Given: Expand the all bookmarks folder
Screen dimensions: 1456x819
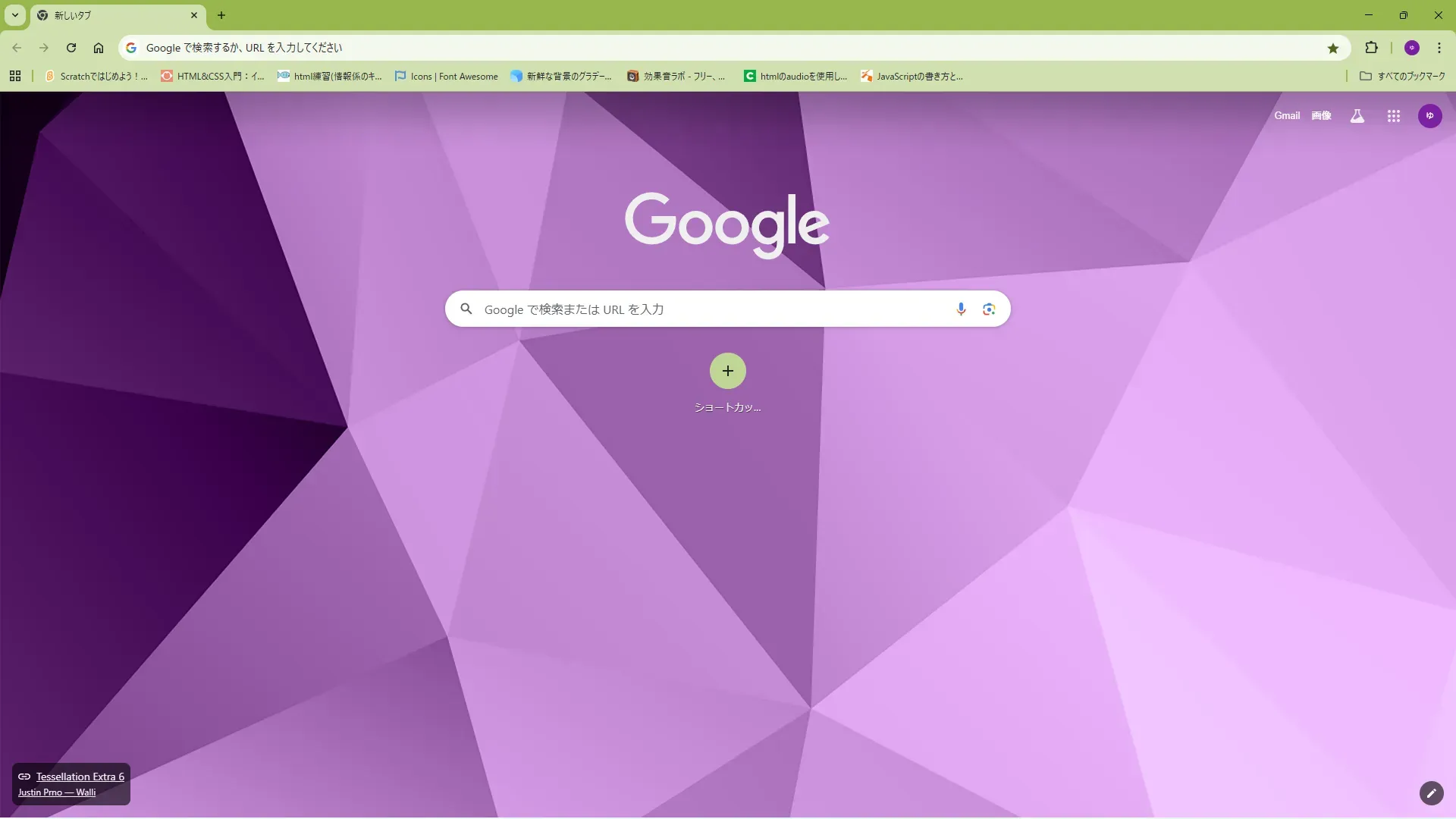Looking at the screenshot, I should 1402,76.
